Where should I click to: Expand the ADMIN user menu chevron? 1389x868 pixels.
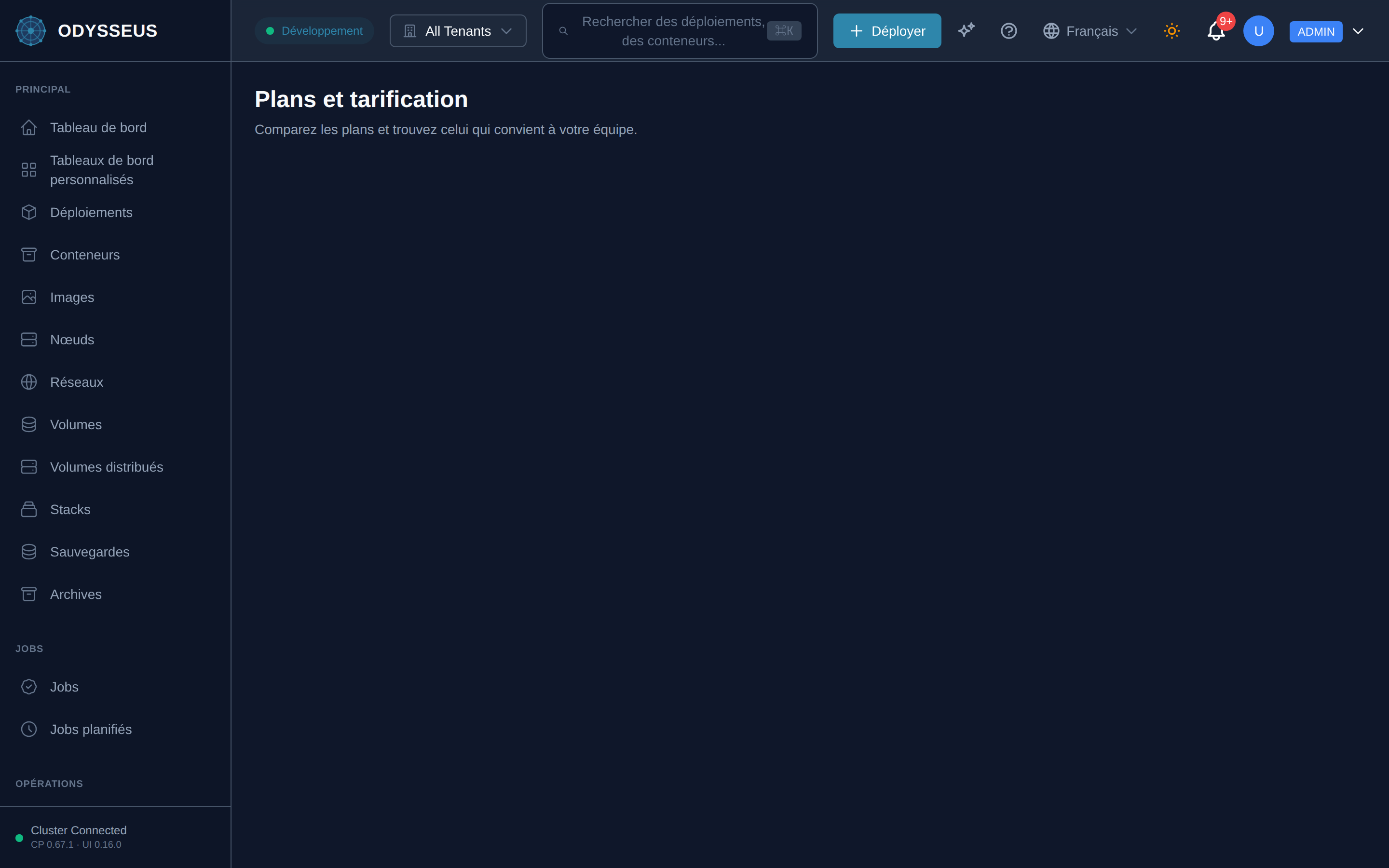(1358, 31)
